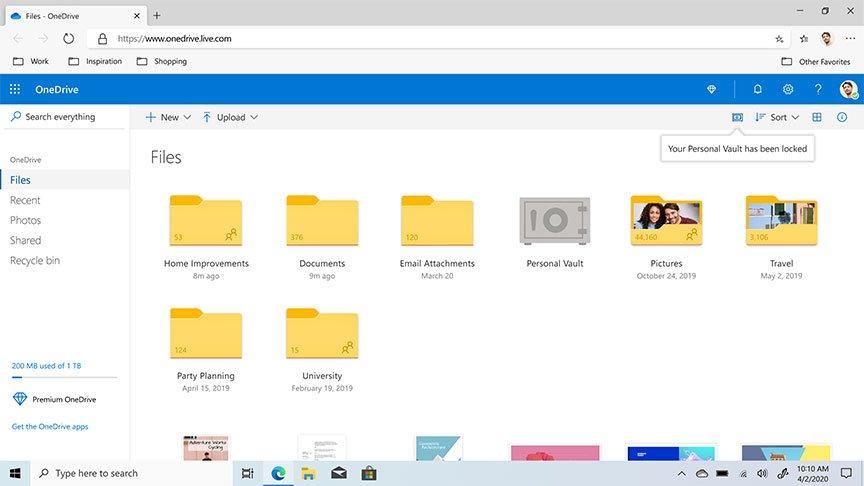864x486 pixels.
Task: Open the browser settings and more menu
Action: pos(850,39)
